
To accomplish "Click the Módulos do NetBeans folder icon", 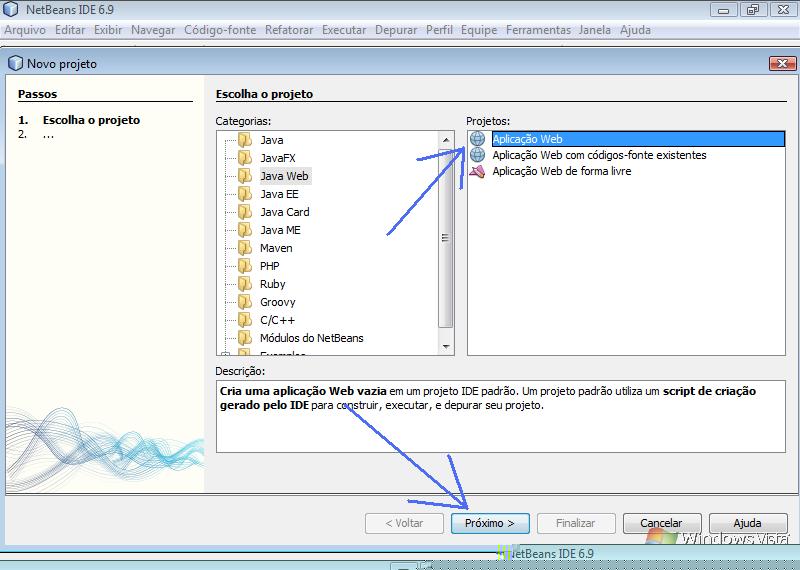I will click(x=245, y=338).
